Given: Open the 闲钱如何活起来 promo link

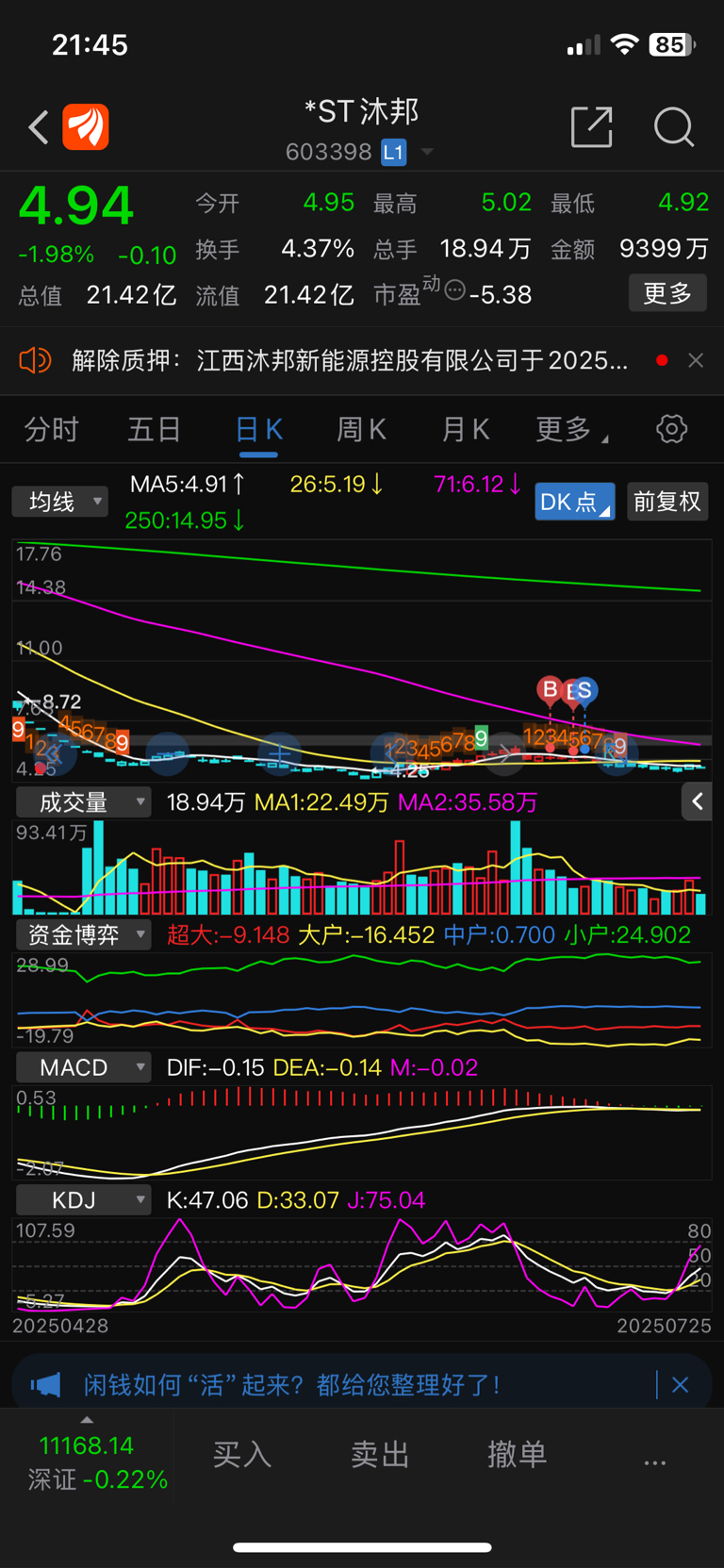Looking at the screenshot, I should [x=292, y=1385].
